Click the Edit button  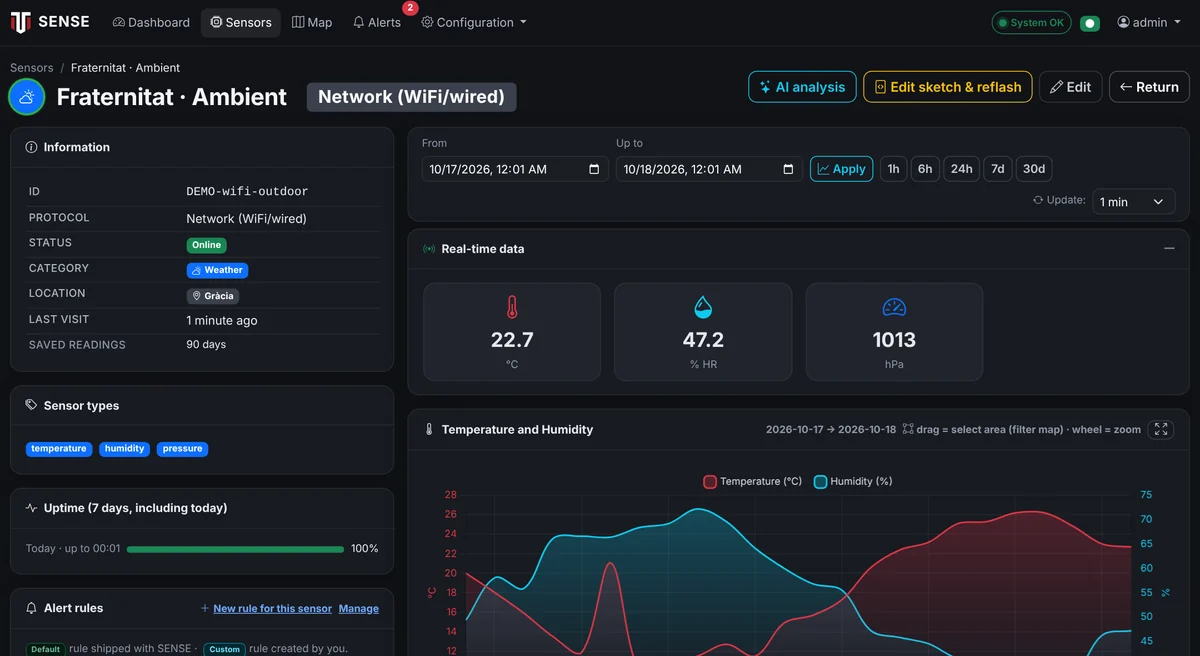(1070, 87)
